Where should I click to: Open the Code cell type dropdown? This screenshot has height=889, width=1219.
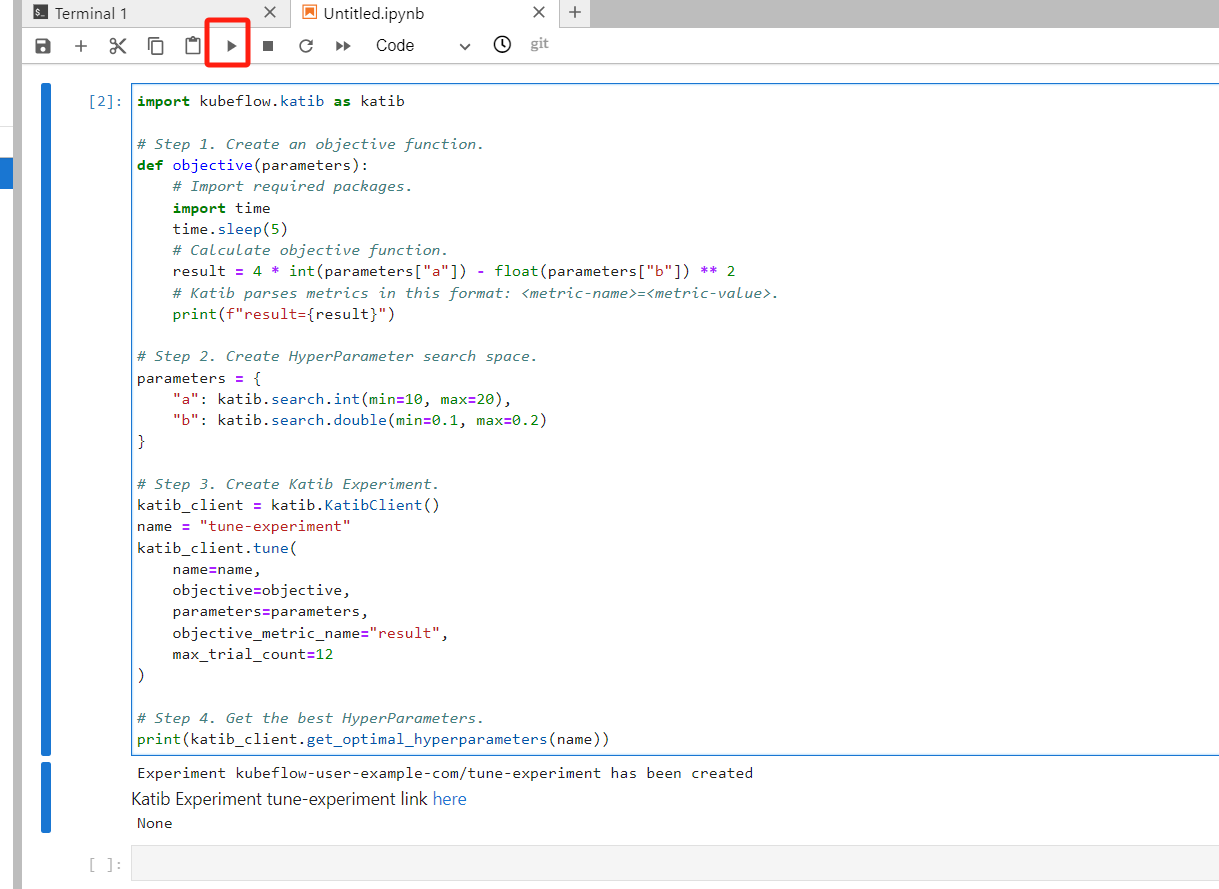tap(422, 46)
